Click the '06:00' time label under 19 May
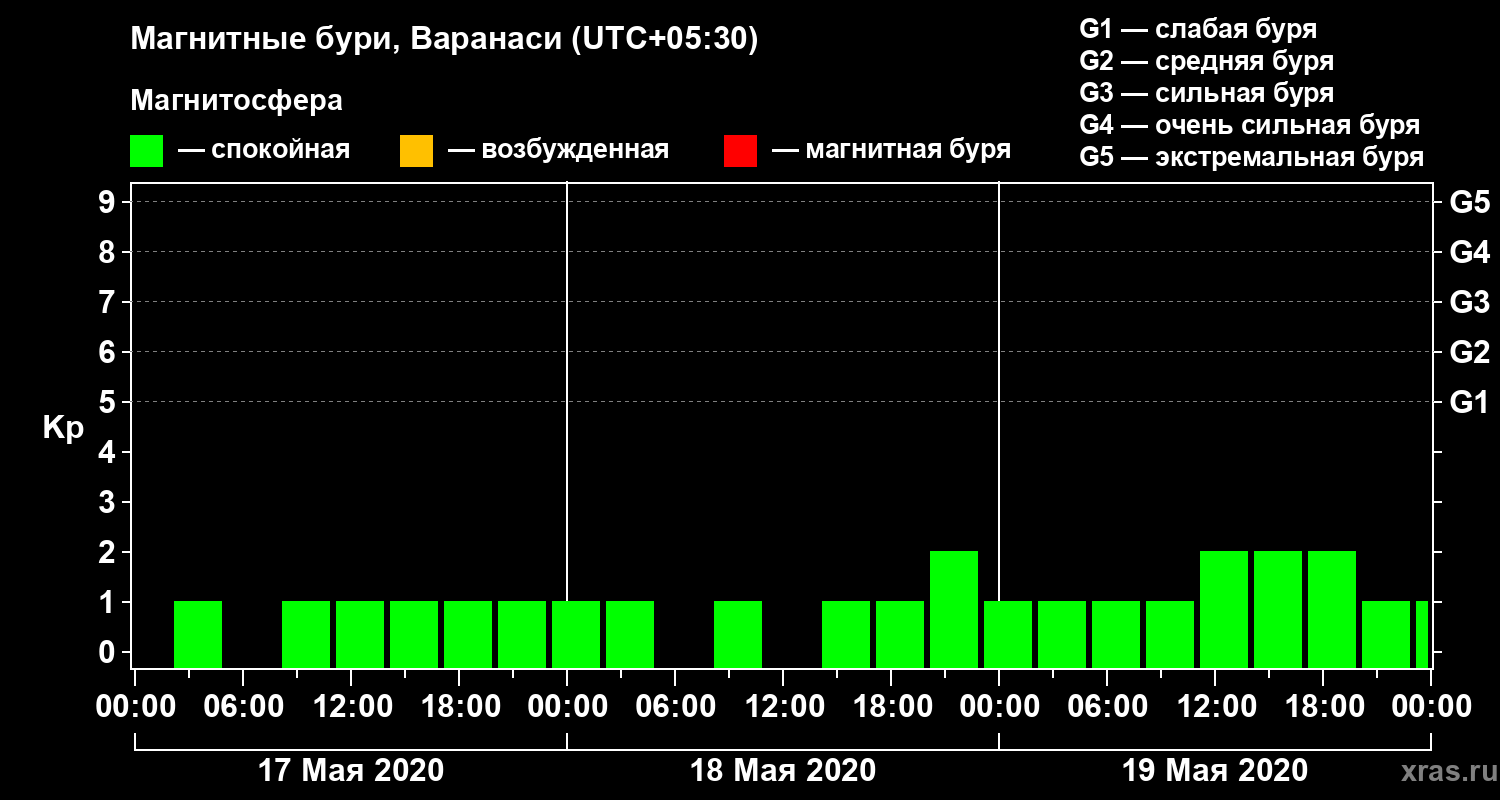Image resolution: width=1500 pixels, height=800 pixels. [1107, 706]
